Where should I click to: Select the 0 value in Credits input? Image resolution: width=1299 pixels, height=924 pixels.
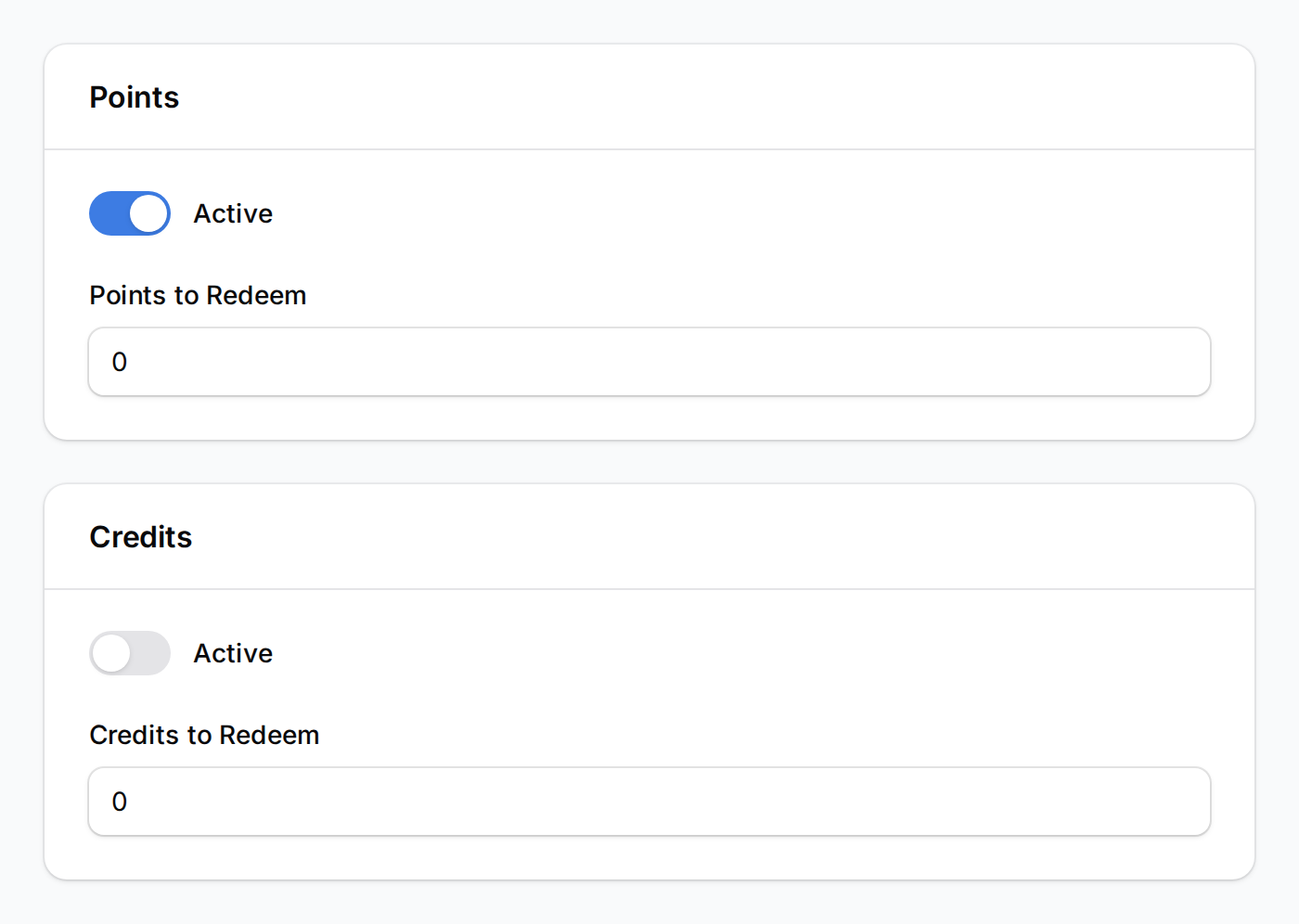tap(119, 802)
